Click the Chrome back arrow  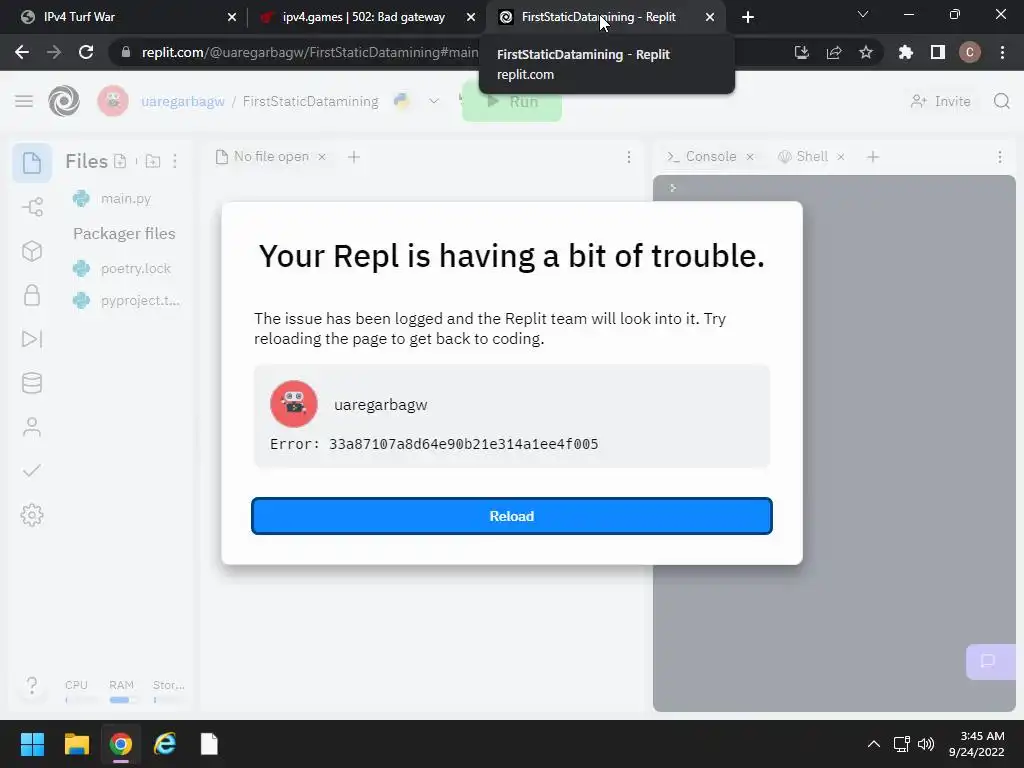22,52
